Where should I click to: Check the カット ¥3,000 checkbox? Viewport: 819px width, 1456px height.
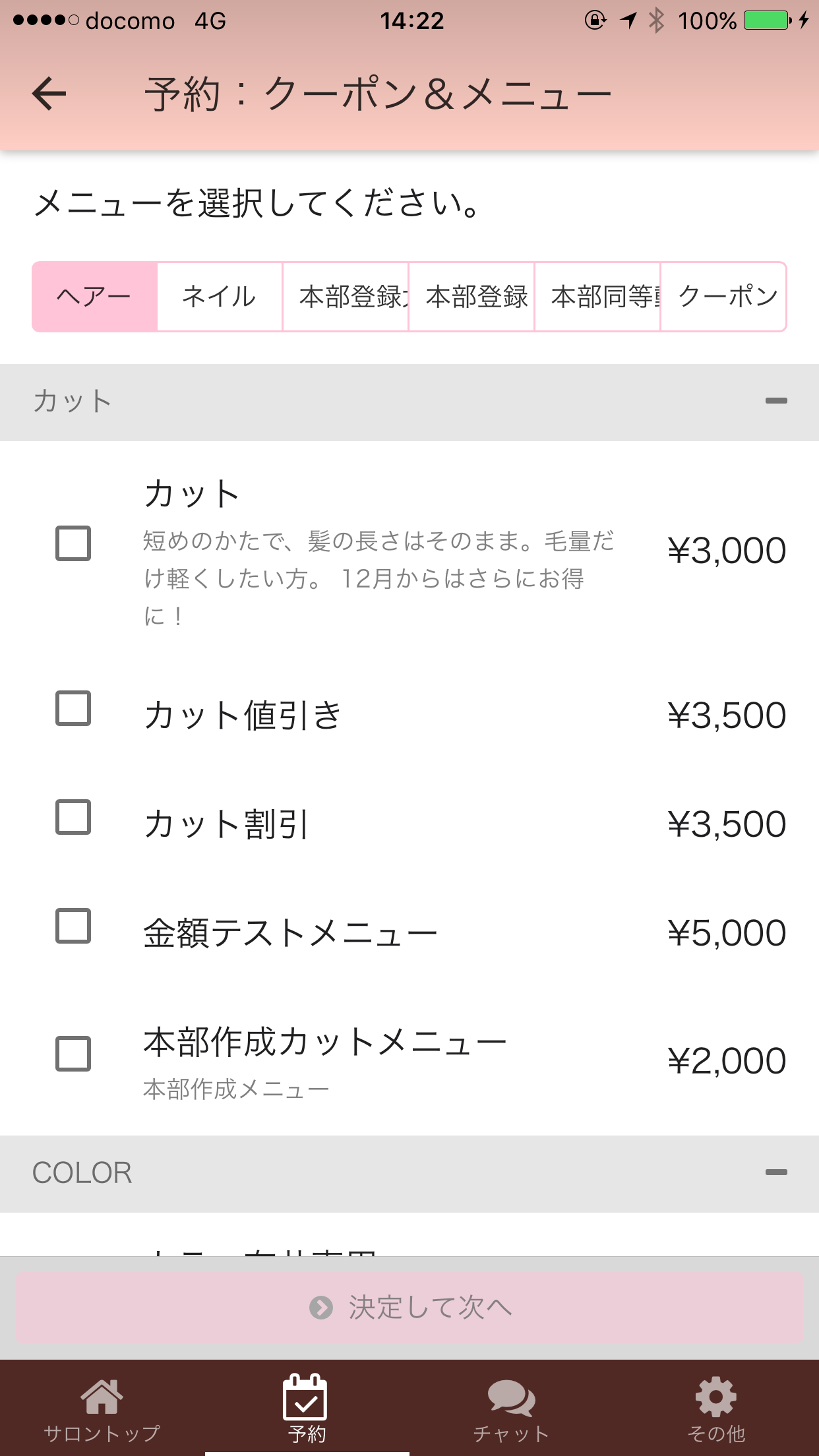point(73,543)
